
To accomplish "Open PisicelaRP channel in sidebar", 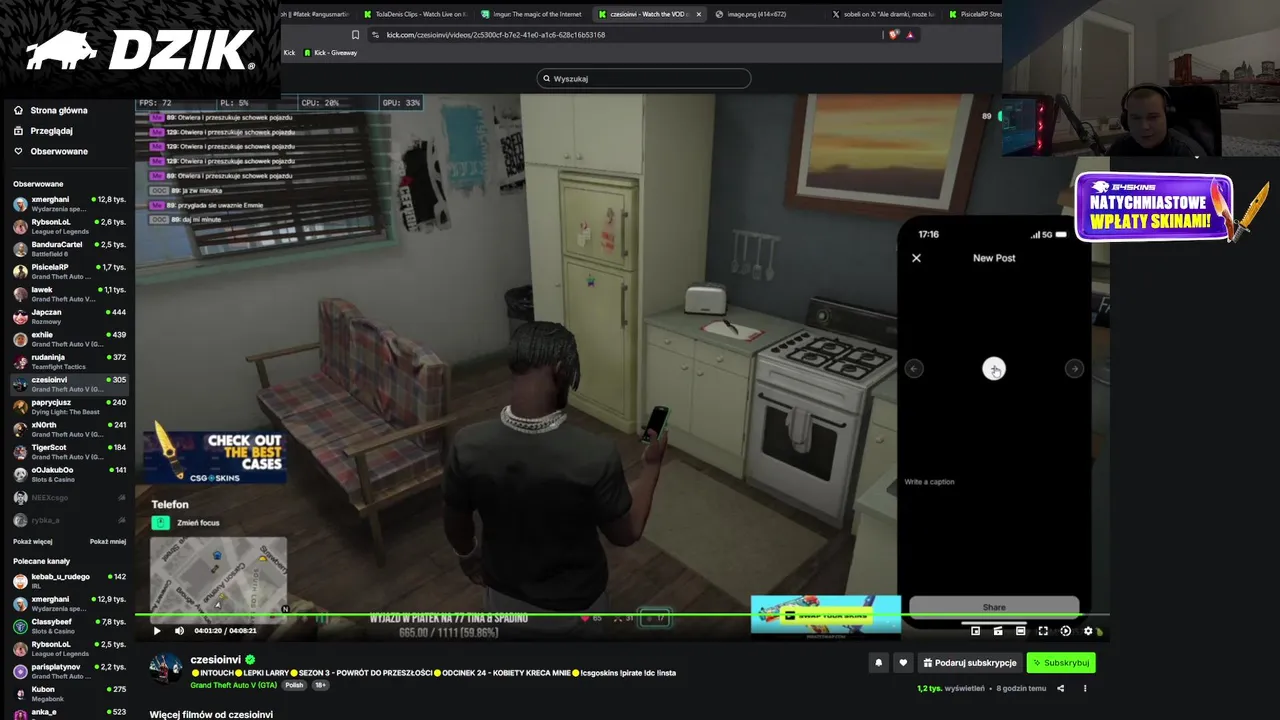I will click(x=69, y=272).
